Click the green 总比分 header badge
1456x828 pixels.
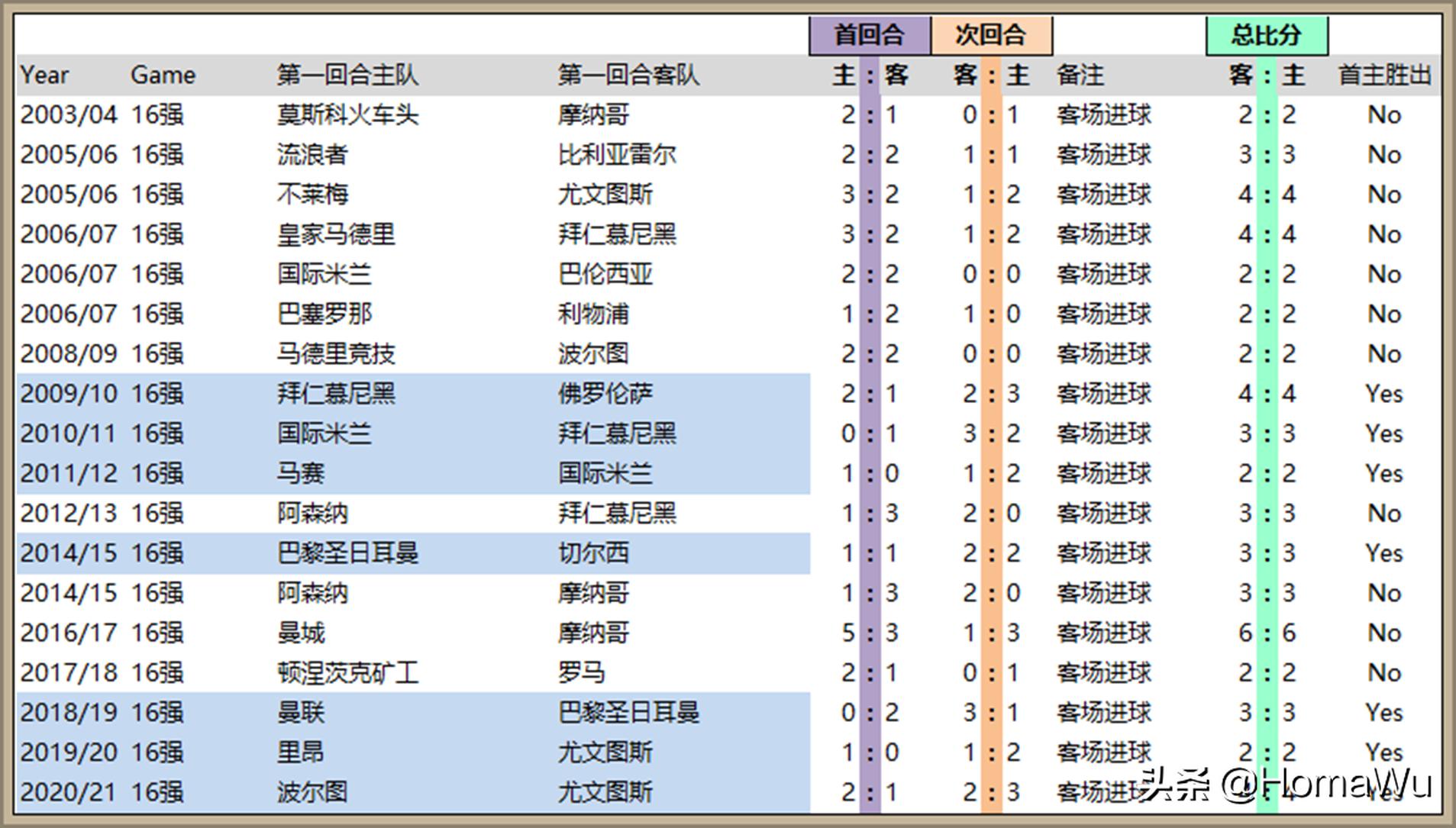pos(1265,34)
